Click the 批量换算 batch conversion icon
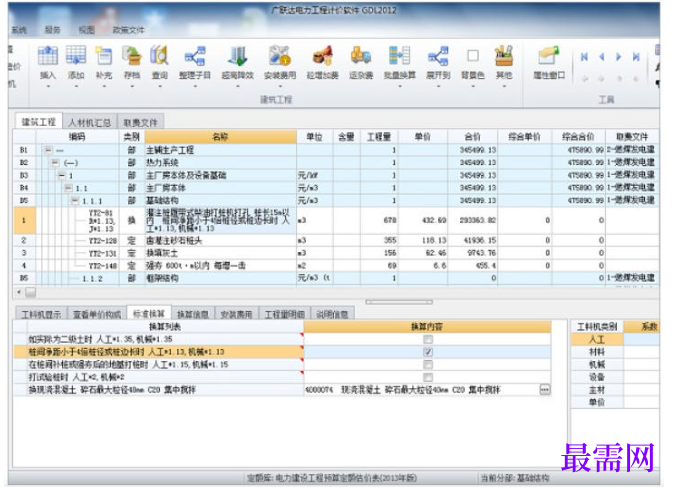 pyautogui.click(x=400, y=56)
